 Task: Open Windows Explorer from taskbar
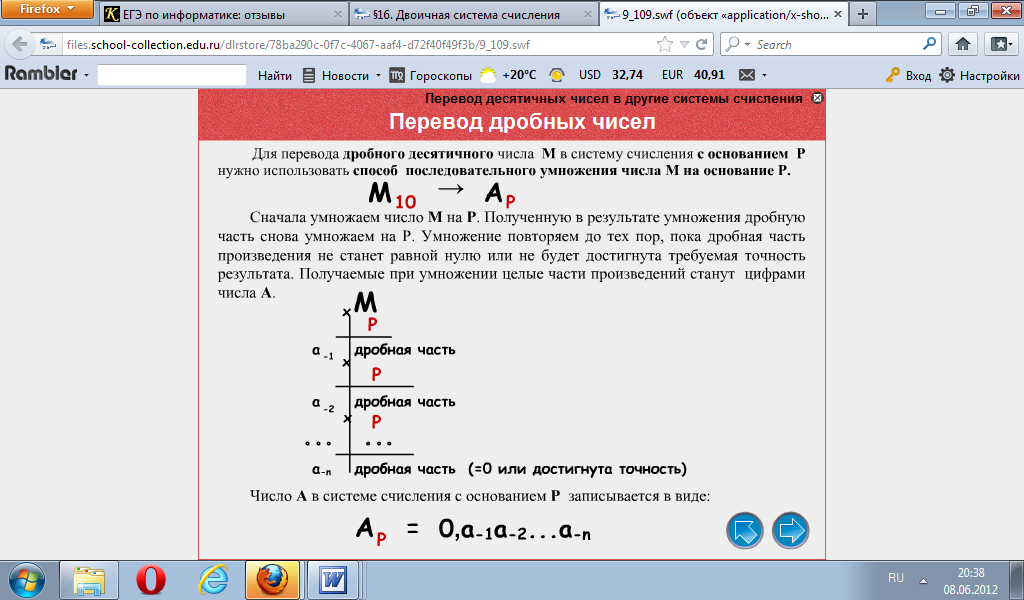[89, 580]
